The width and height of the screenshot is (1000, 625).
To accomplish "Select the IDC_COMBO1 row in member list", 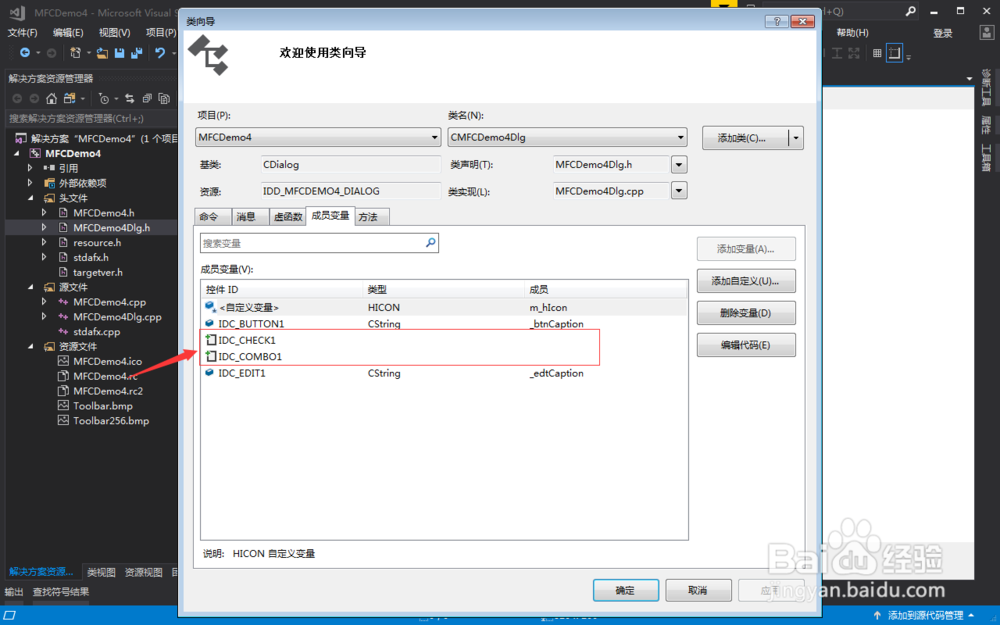I will click(444, 357).
